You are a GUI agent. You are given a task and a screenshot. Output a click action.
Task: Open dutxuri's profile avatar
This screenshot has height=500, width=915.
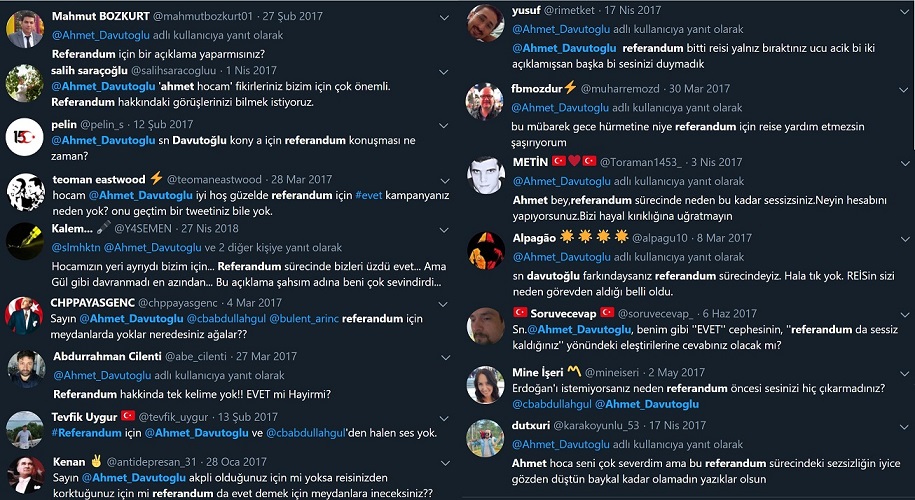(x=486, y=438)
